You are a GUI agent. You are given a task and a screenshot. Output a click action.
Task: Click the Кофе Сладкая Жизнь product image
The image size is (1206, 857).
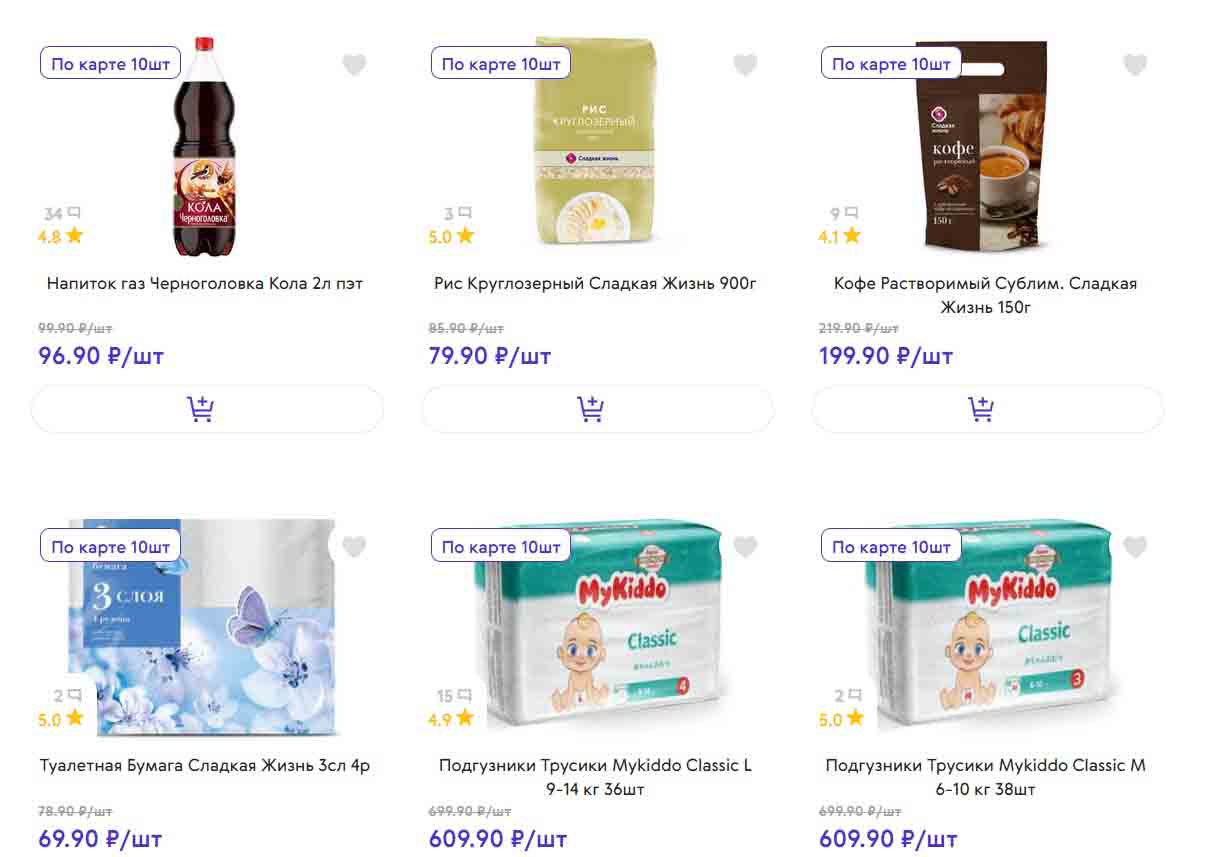tap(981, 145)
